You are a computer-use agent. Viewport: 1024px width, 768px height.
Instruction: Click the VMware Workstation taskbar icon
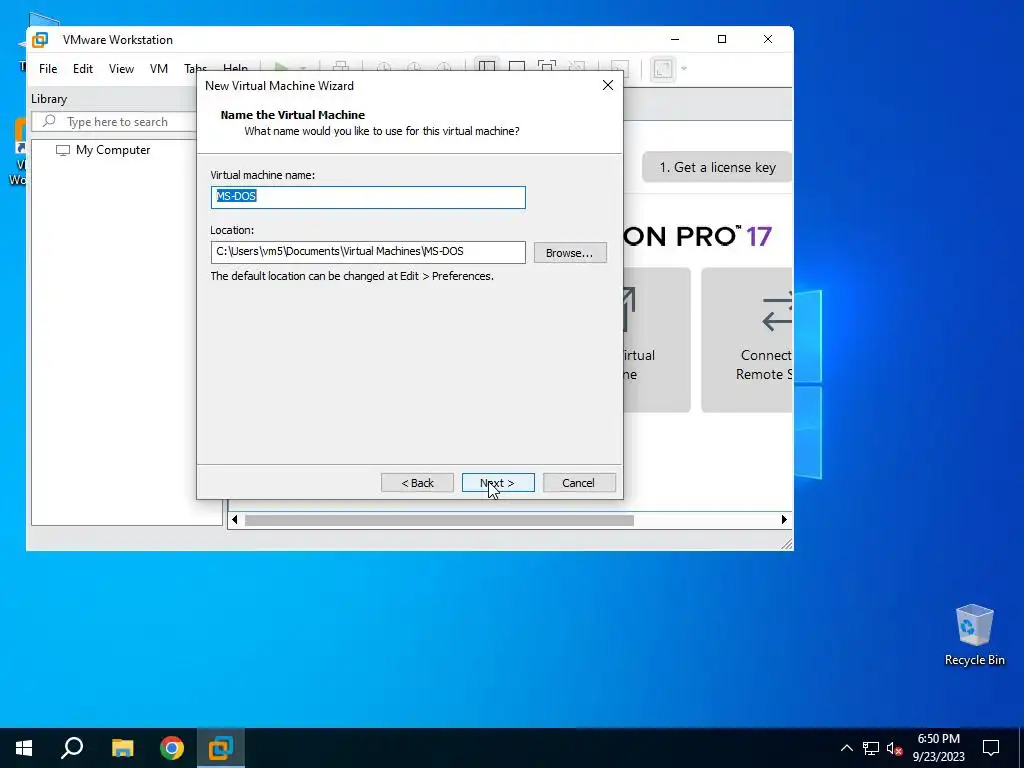[221, 748]
